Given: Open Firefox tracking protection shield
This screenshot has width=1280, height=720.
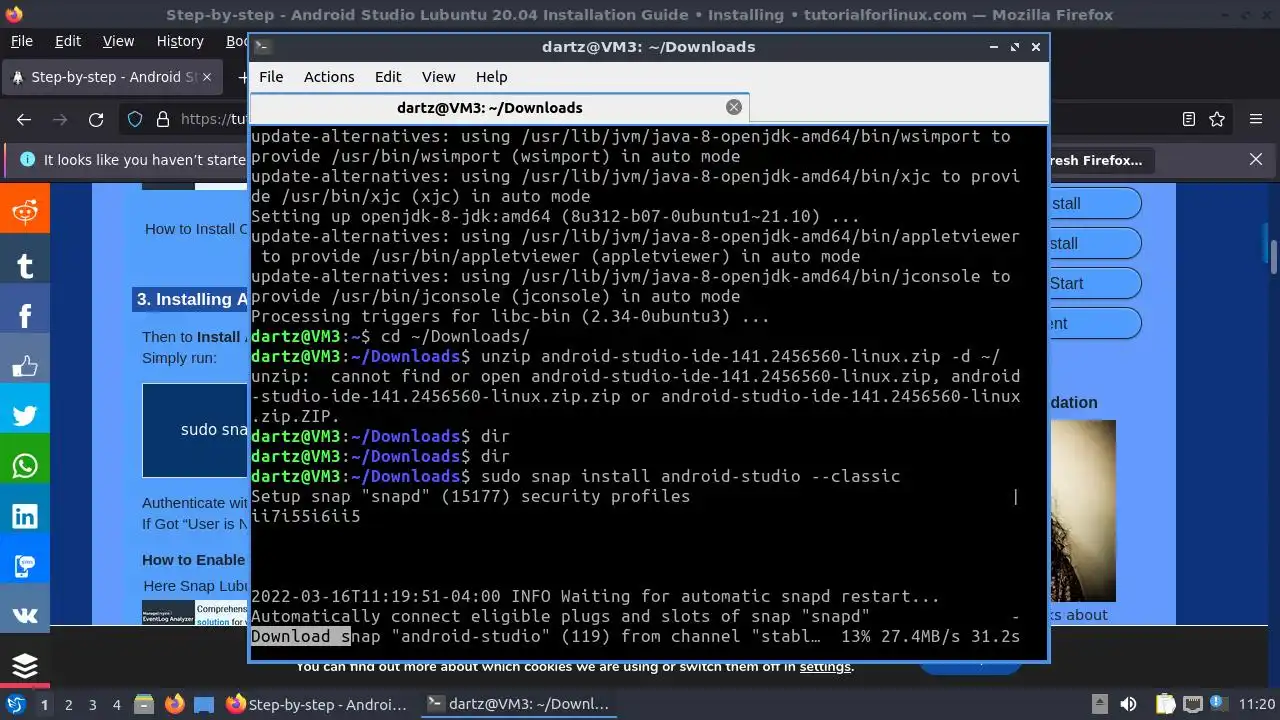Looking at the screenshot, I should (135, 119).
